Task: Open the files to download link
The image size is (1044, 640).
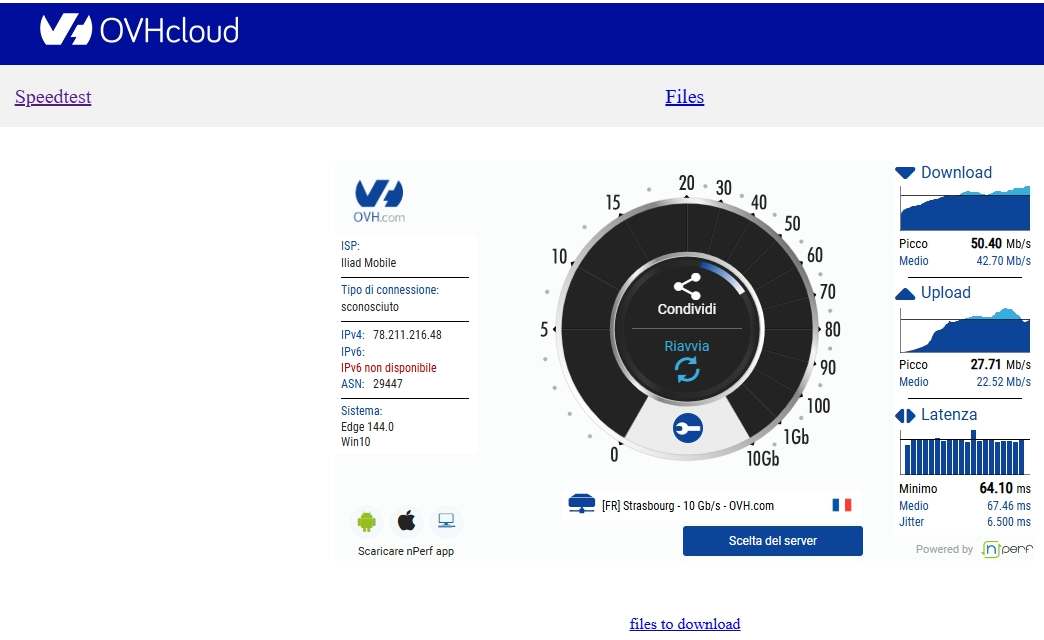Action: (684, 624)
